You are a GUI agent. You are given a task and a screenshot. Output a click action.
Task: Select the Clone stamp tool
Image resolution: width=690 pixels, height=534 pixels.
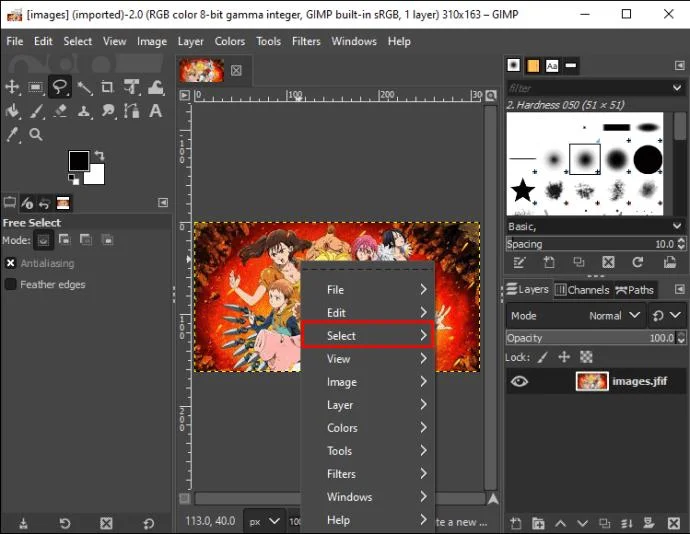click(84, 111)
